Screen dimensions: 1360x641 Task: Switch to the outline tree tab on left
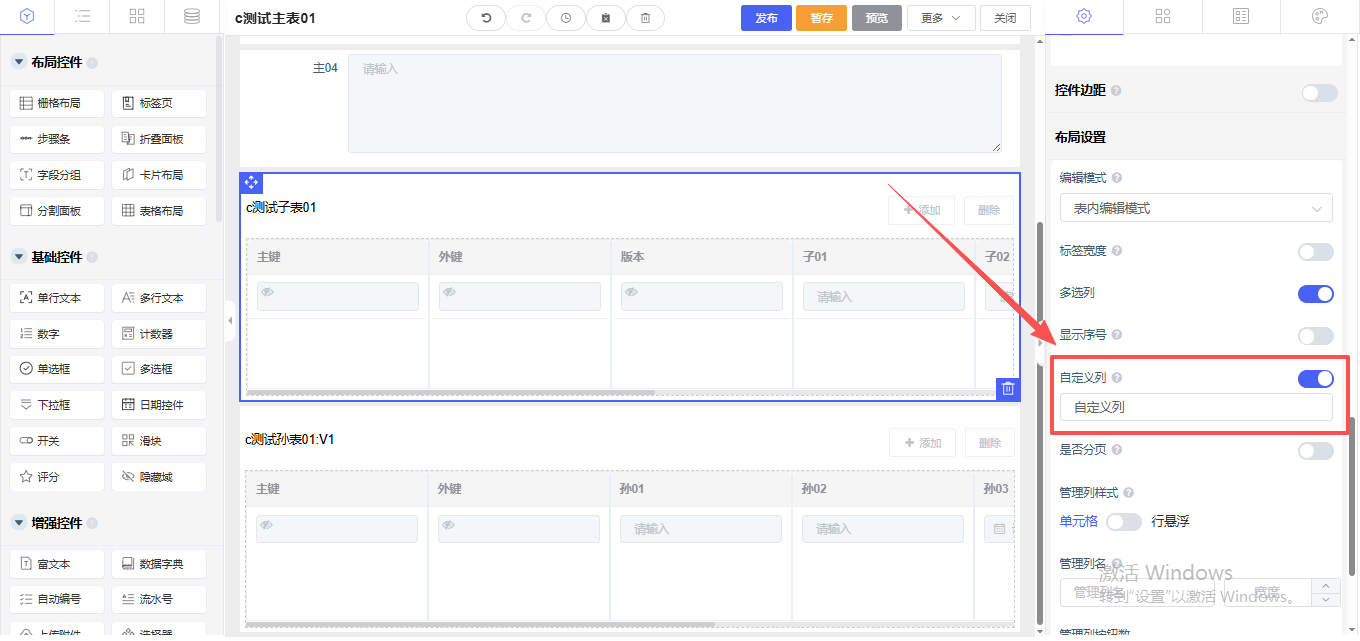83,17
